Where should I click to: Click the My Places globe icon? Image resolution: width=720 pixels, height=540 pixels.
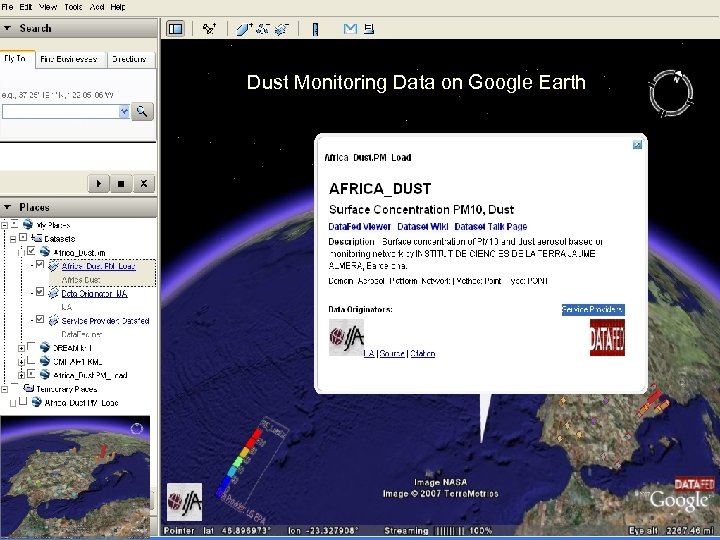click(28, 224)
